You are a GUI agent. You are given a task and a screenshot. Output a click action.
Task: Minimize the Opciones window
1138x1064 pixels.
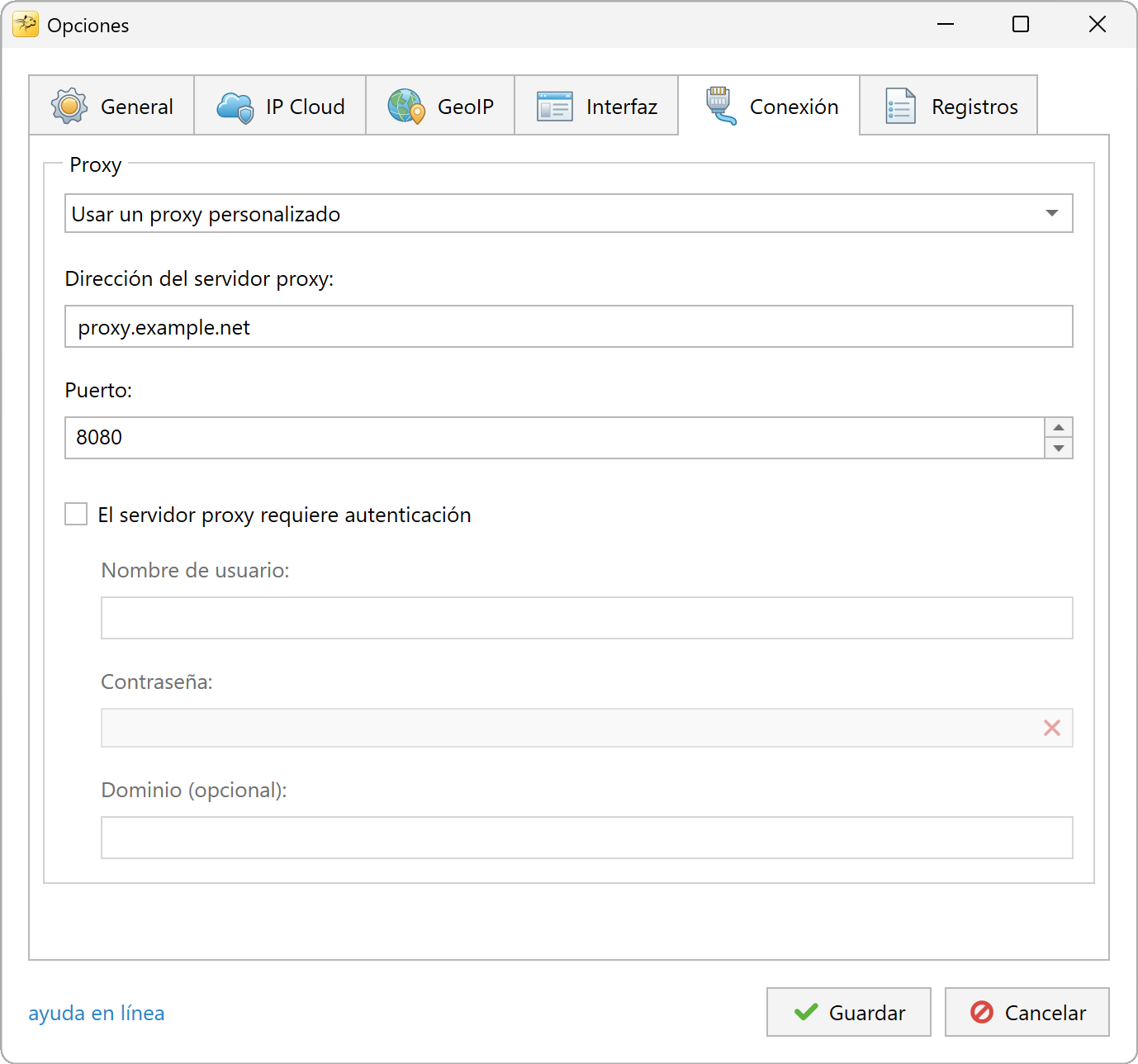[946, 25]
